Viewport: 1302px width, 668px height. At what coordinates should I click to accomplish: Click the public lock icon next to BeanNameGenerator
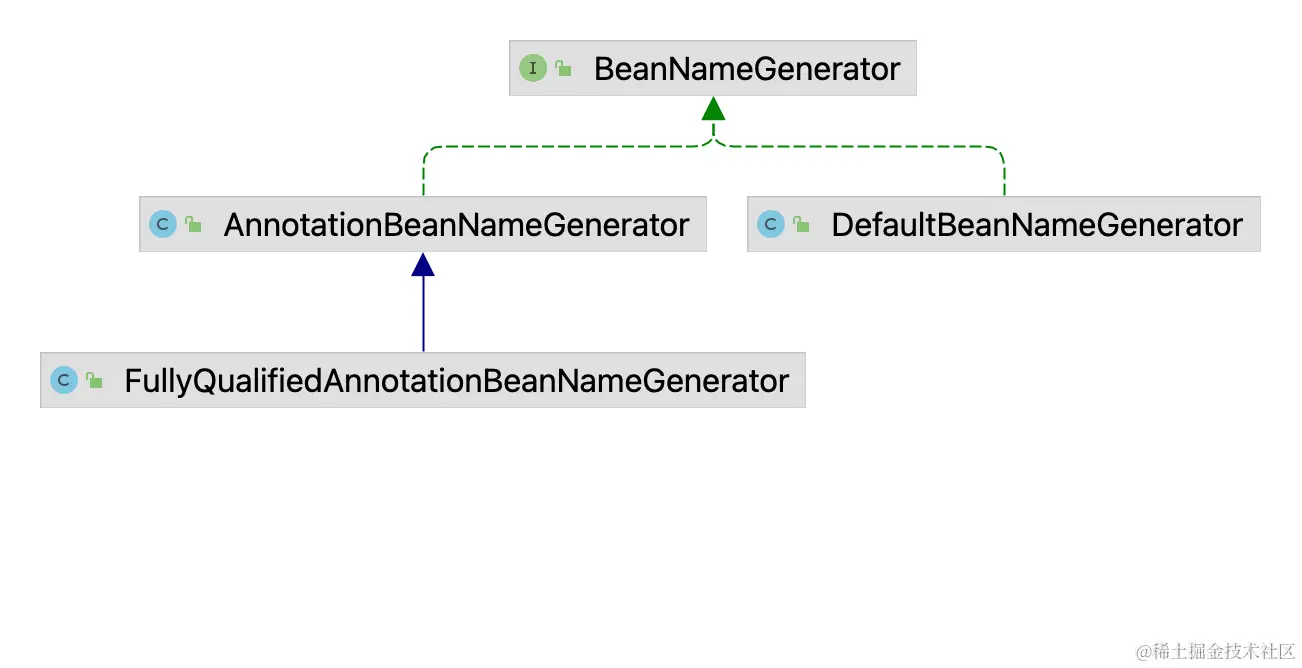click(x=564, y=68)
